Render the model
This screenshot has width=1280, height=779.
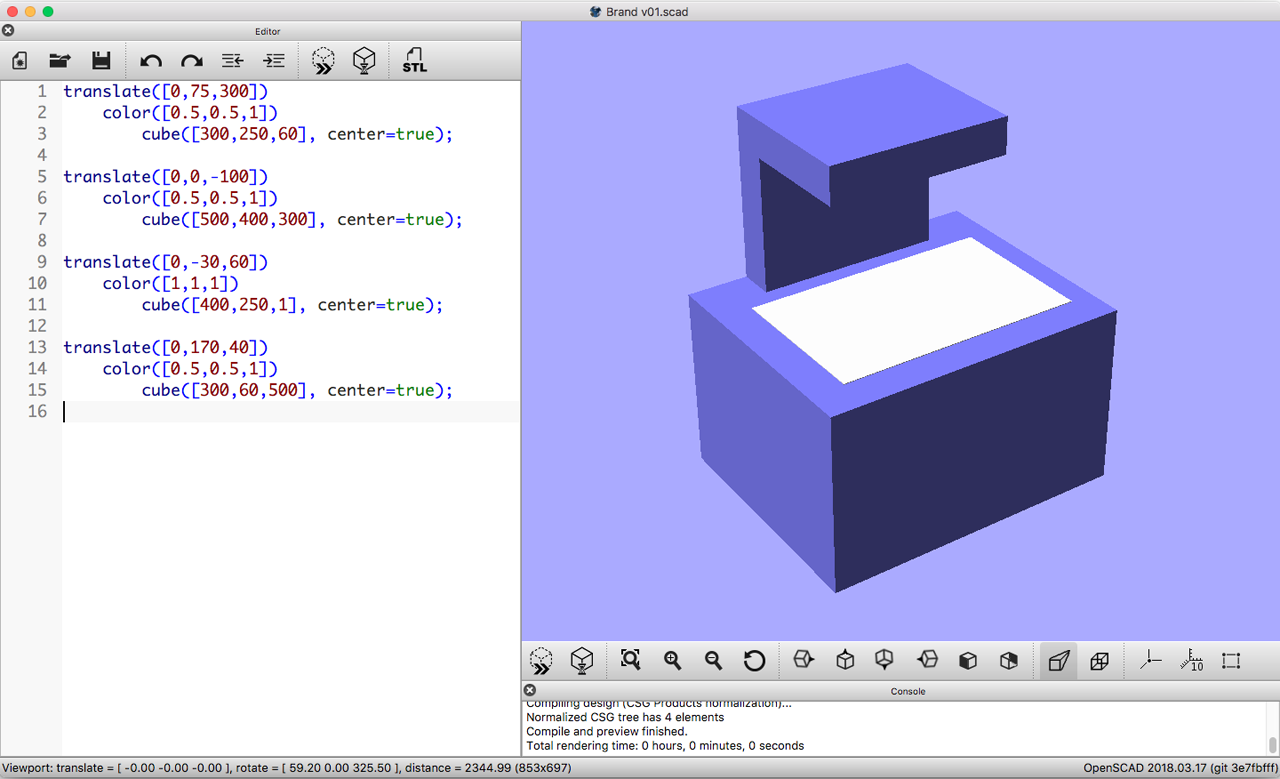364,60
